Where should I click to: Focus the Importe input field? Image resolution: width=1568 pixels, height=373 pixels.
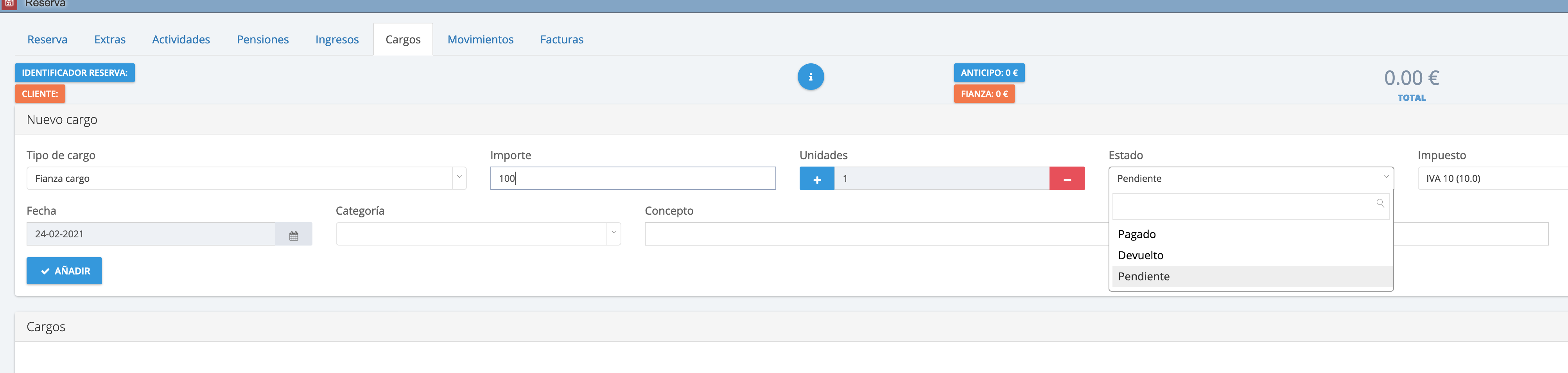click(x=633, y=179)
